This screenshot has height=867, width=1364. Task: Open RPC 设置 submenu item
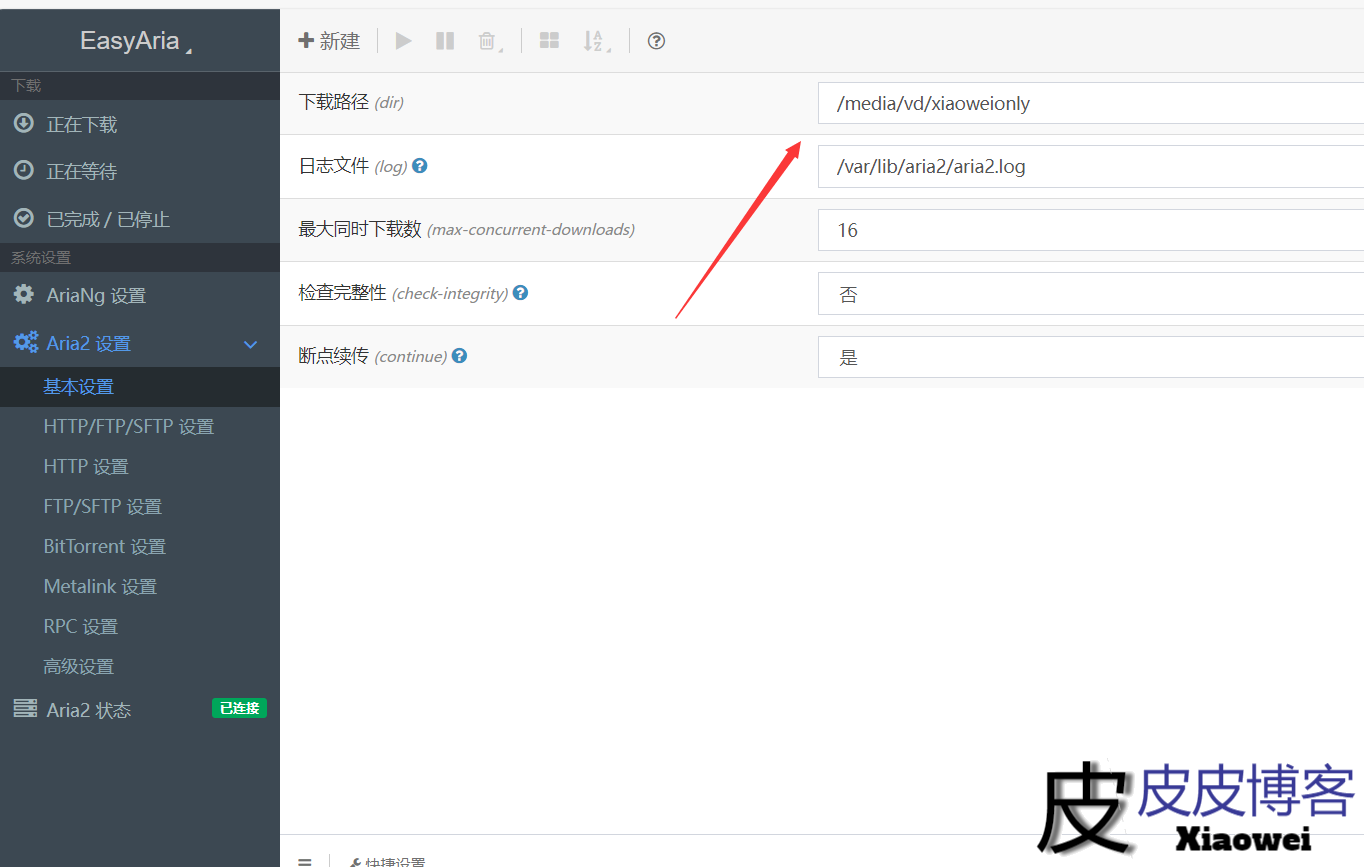pyautogui.click(x=80, y=627)
